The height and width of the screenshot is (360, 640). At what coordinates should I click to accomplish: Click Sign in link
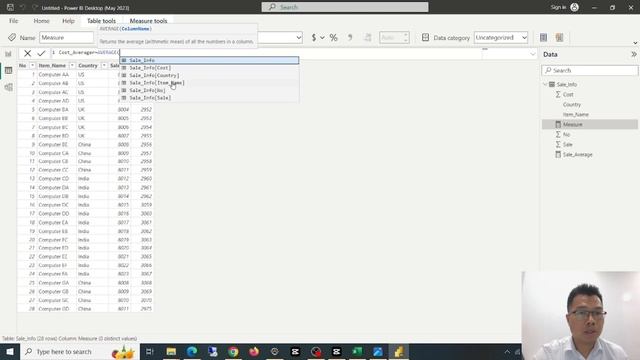point(558,7)
